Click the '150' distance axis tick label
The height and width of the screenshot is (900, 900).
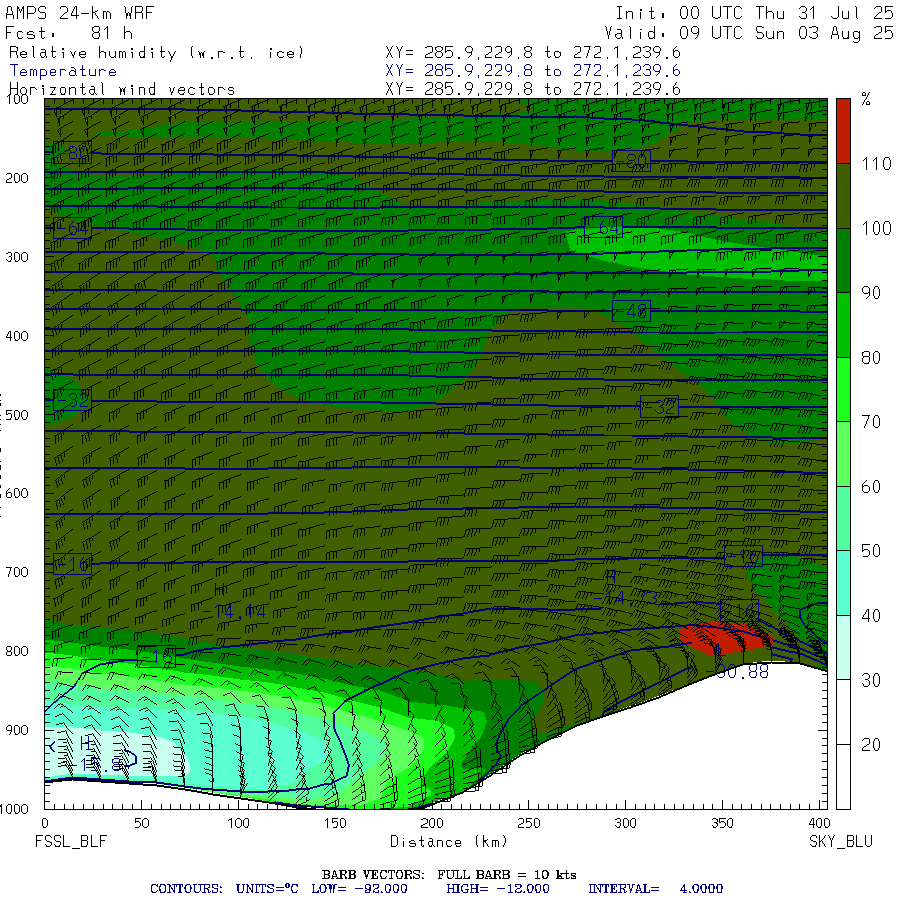coord(335,823)
